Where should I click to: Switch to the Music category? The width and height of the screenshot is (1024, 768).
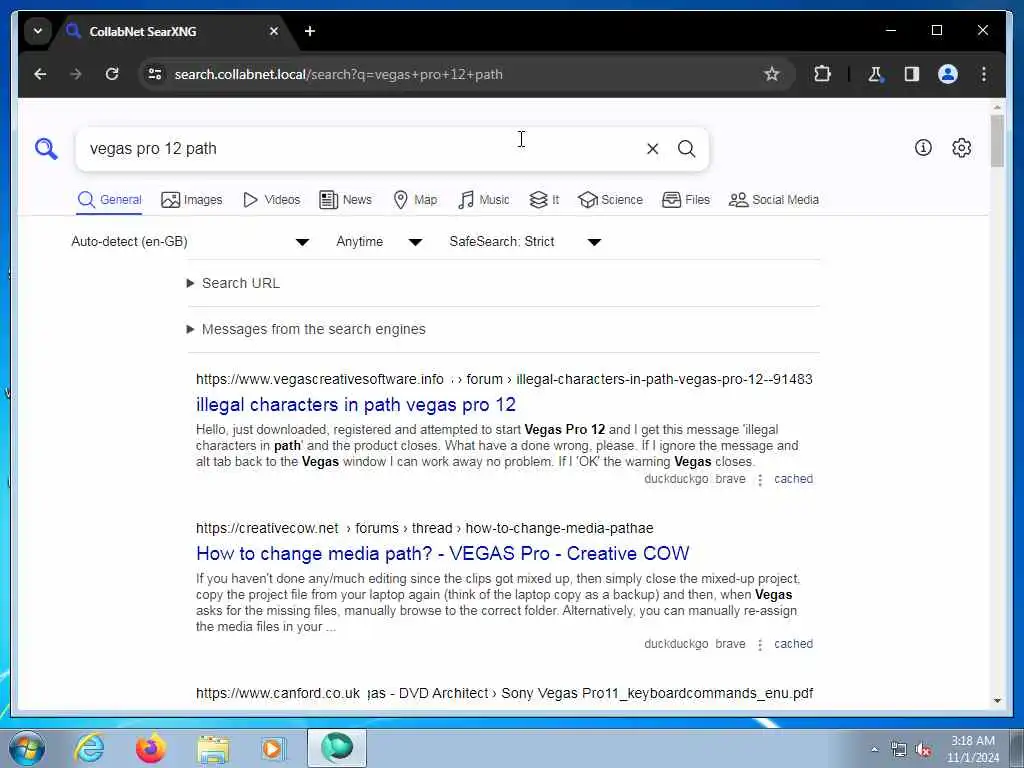484,200
